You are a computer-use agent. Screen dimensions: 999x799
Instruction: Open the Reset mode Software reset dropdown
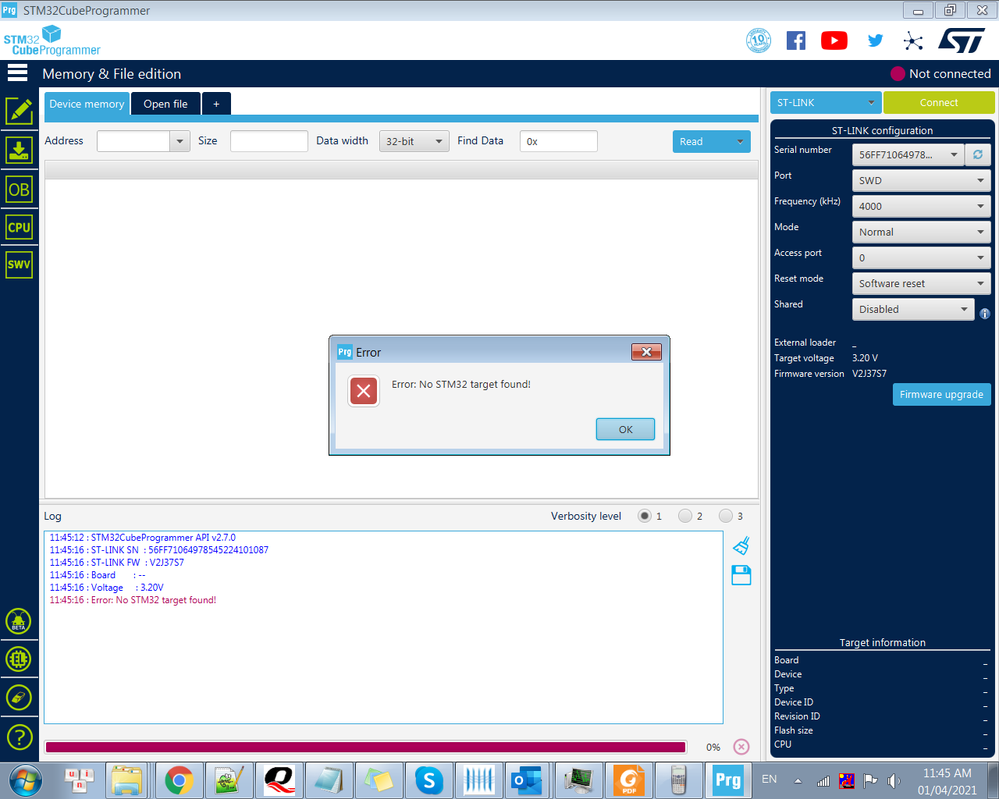[x=921, y=284]
